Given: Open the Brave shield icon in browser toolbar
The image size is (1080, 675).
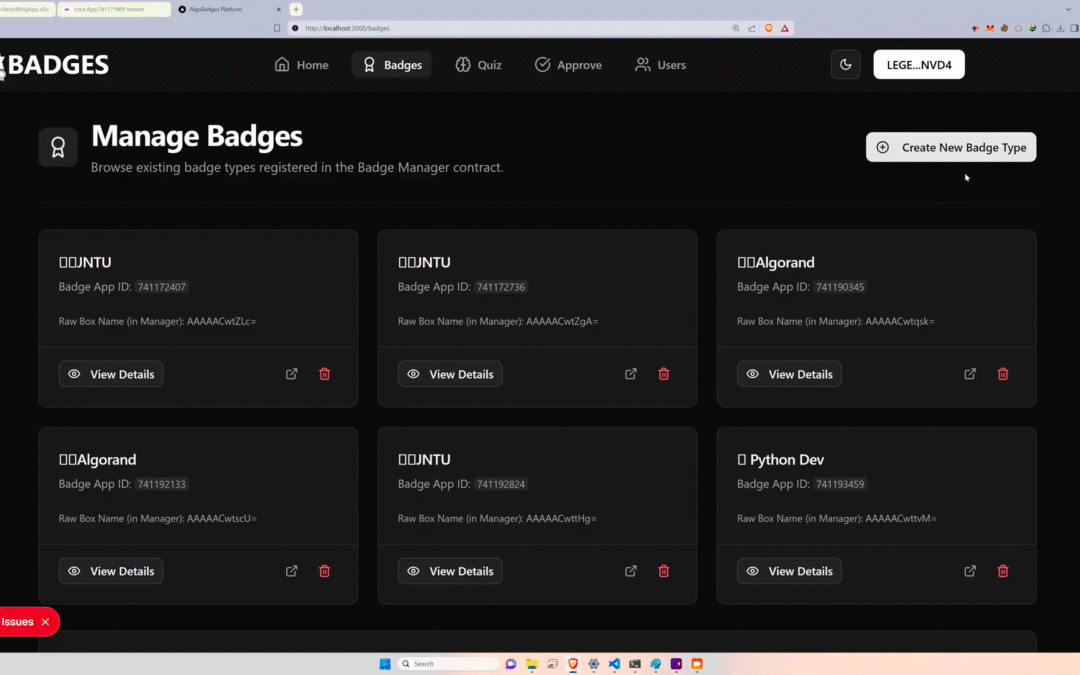Looking at the screenshot, I should [767, 28].
